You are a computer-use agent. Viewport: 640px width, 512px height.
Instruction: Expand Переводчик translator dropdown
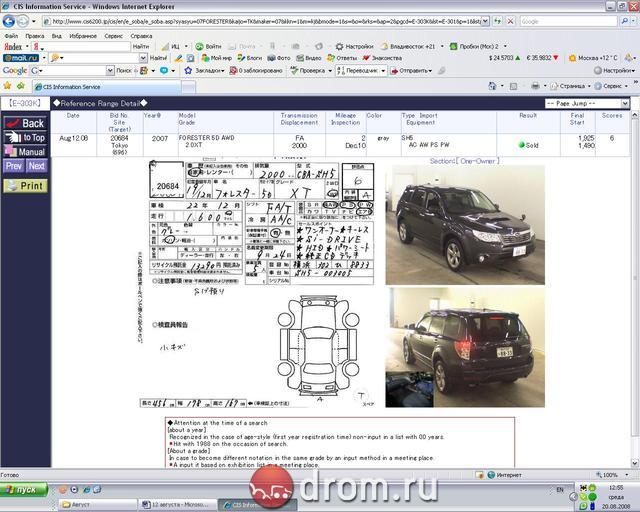(383, 71)
